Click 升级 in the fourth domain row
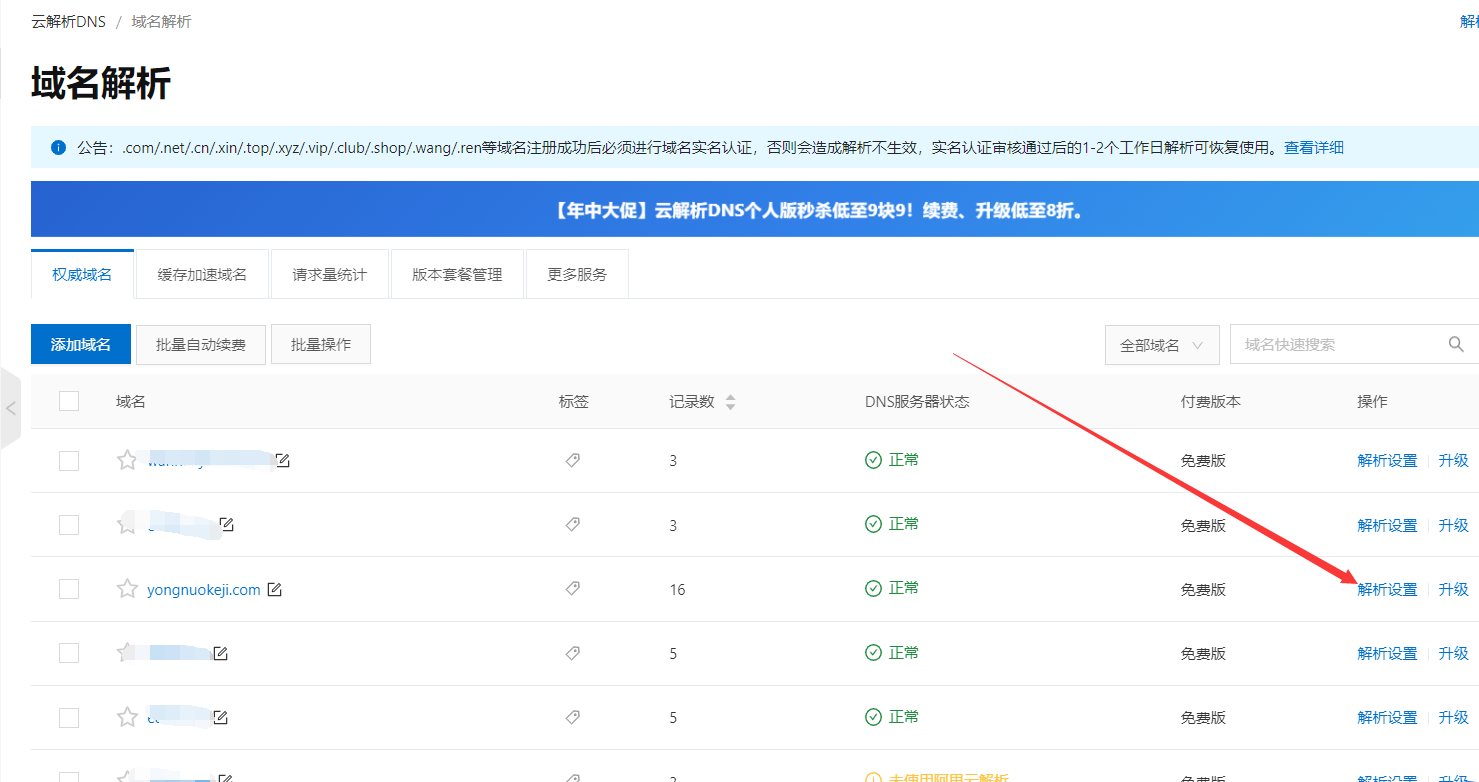1479x782 pixels. (x=1453, y=653)
